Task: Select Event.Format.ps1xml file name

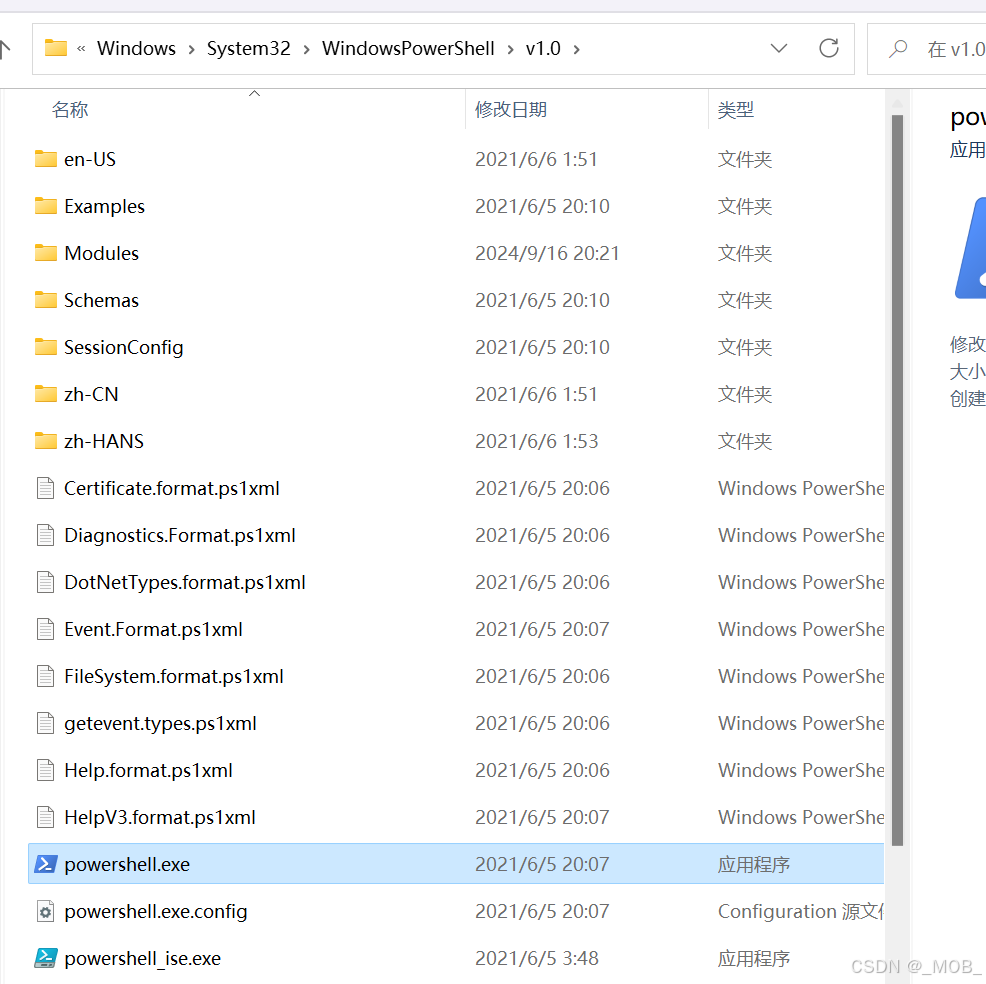Action: coord(153,629)
